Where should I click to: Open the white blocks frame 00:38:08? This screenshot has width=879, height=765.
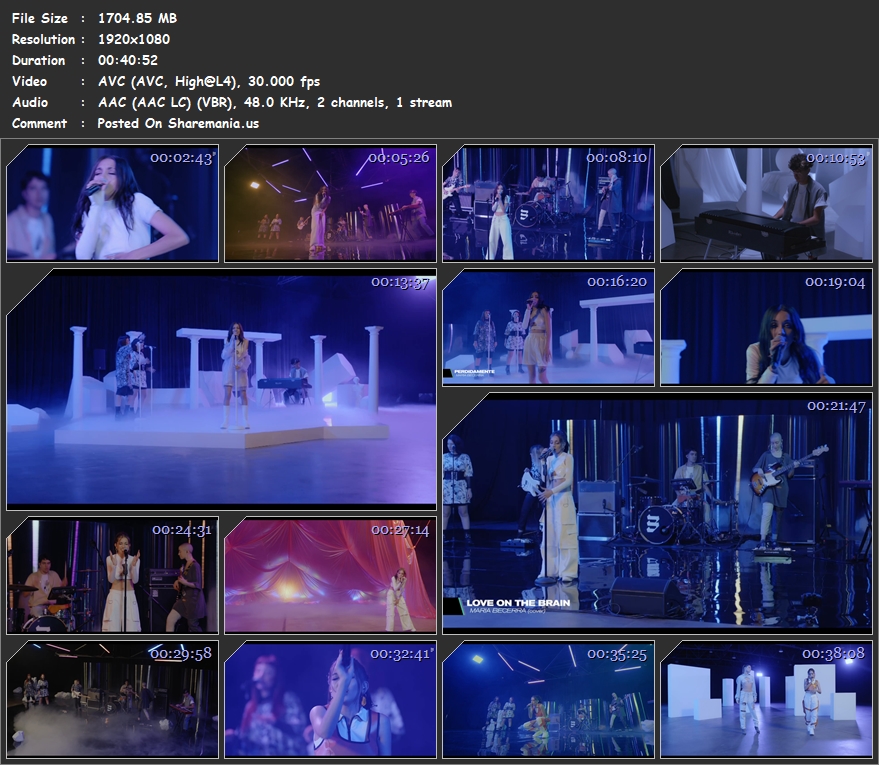pyautogui.click(x=766, y=699)
